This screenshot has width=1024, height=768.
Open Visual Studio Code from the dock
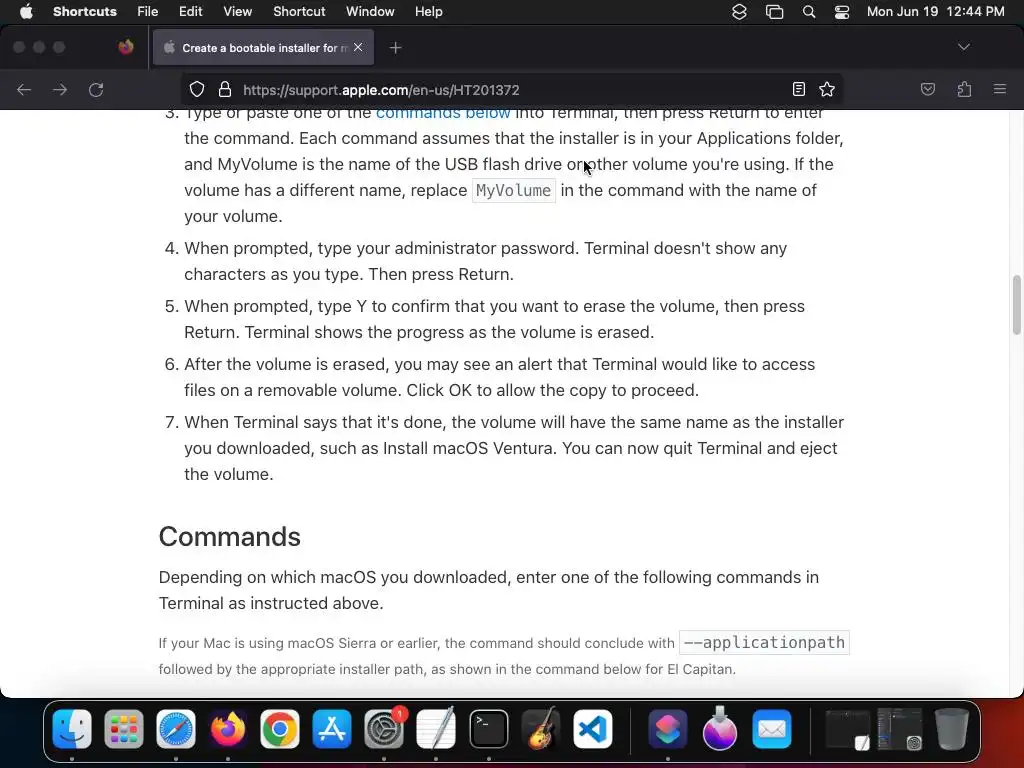tap(592, 728)
